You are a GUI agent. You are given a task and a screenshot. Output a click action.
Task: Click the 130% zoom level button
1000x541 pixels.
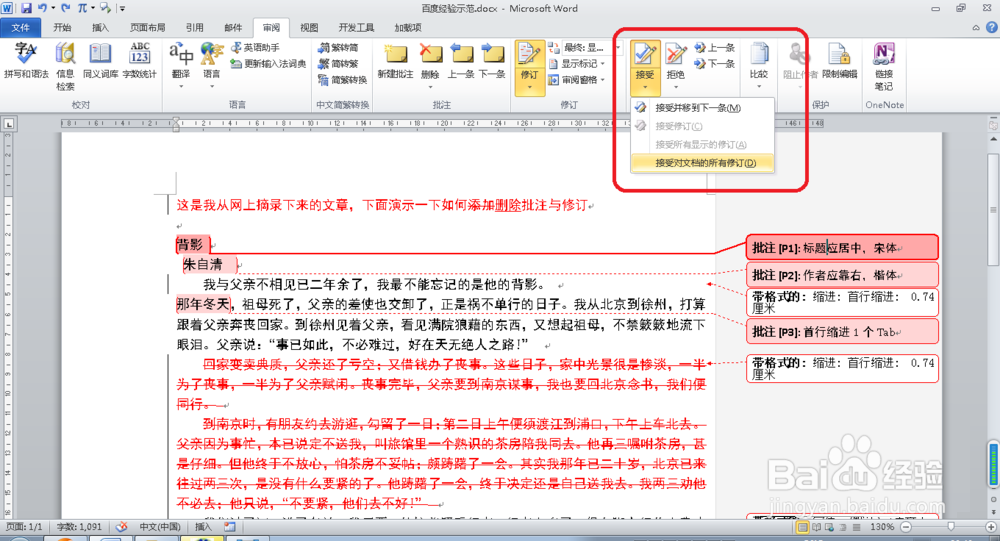(x=882, y=528)
